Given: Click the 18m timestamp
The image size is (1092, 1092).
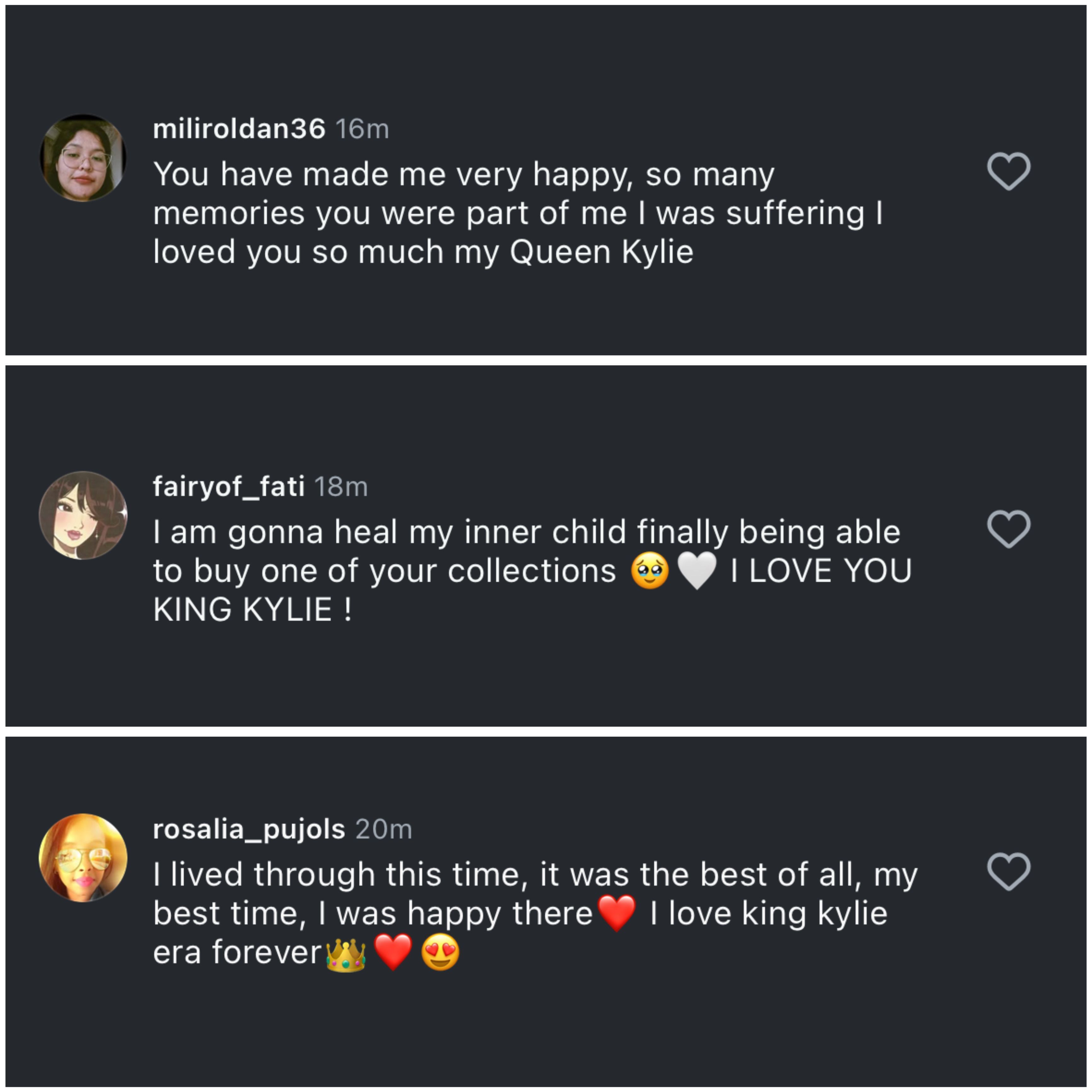Looking at the screenshot, I should (x=341, y=486).
